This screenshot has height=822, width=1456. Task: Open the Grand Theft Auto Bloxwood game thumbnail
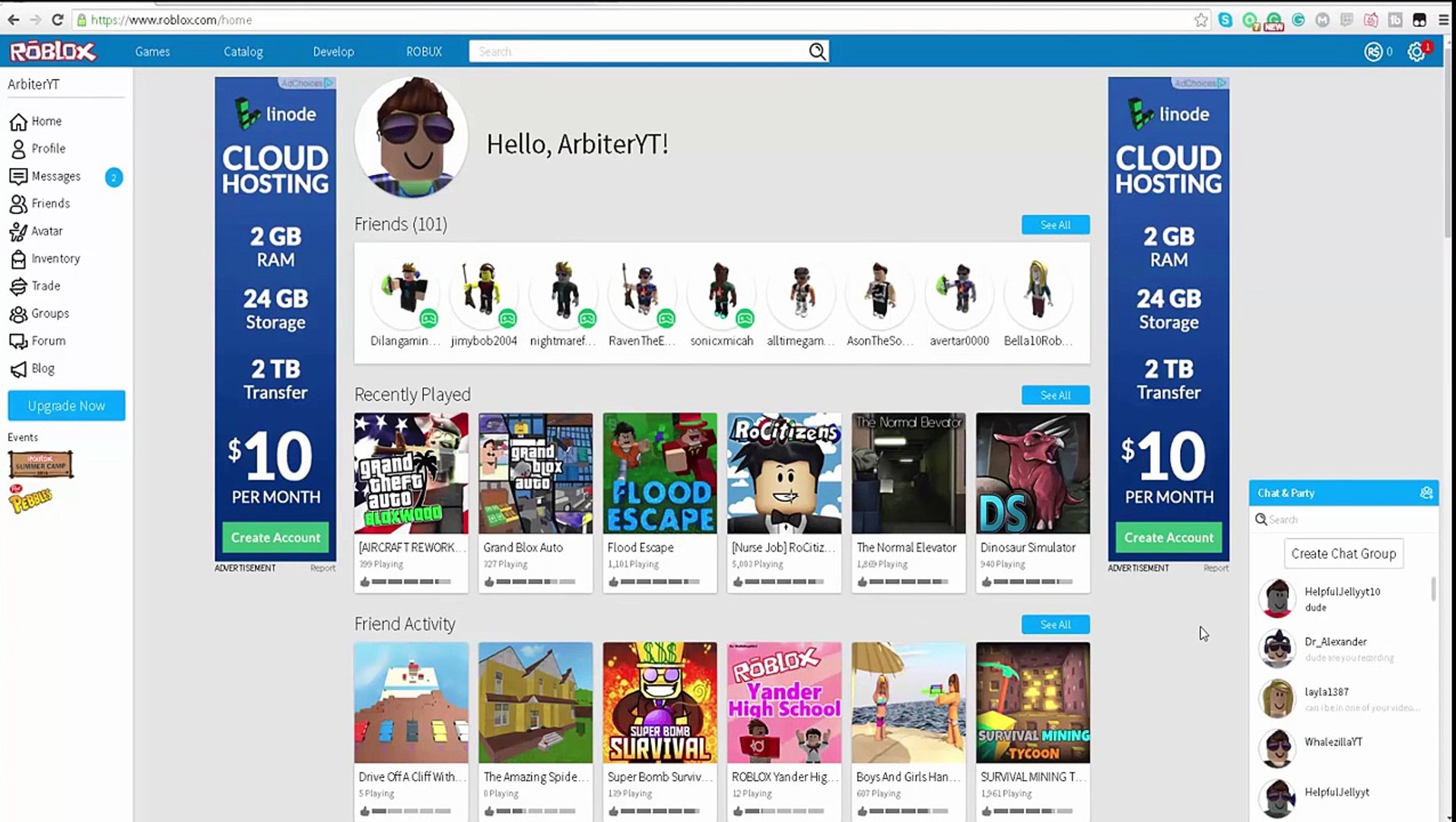411,473
